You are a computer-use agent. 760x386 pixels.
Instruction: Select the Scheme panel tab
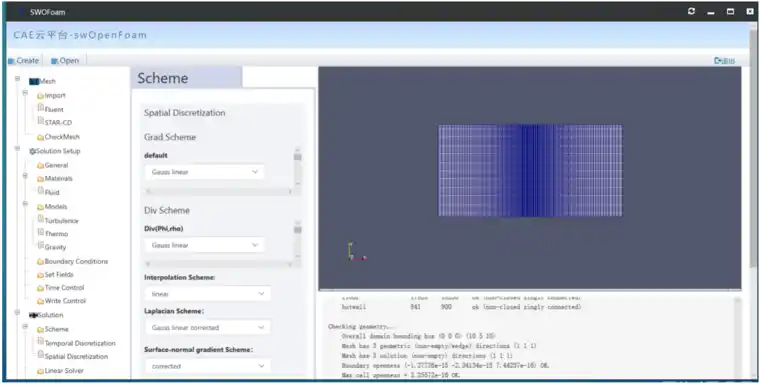pos(187,78)
